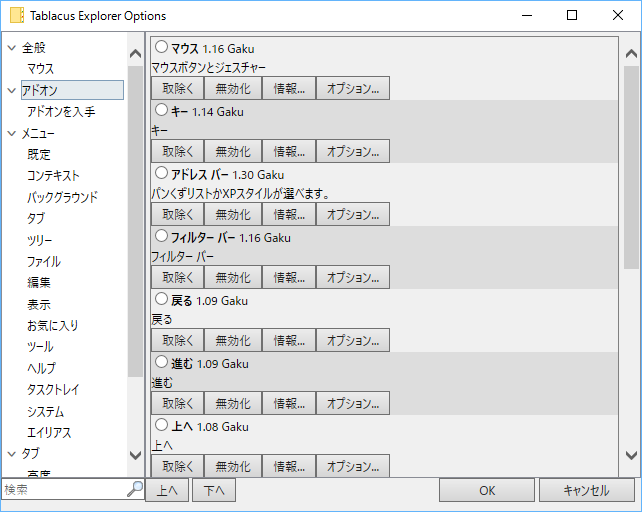642x512 pixels.
Task: Click the addon list scrollbar thumb
Action: [631, 168]
